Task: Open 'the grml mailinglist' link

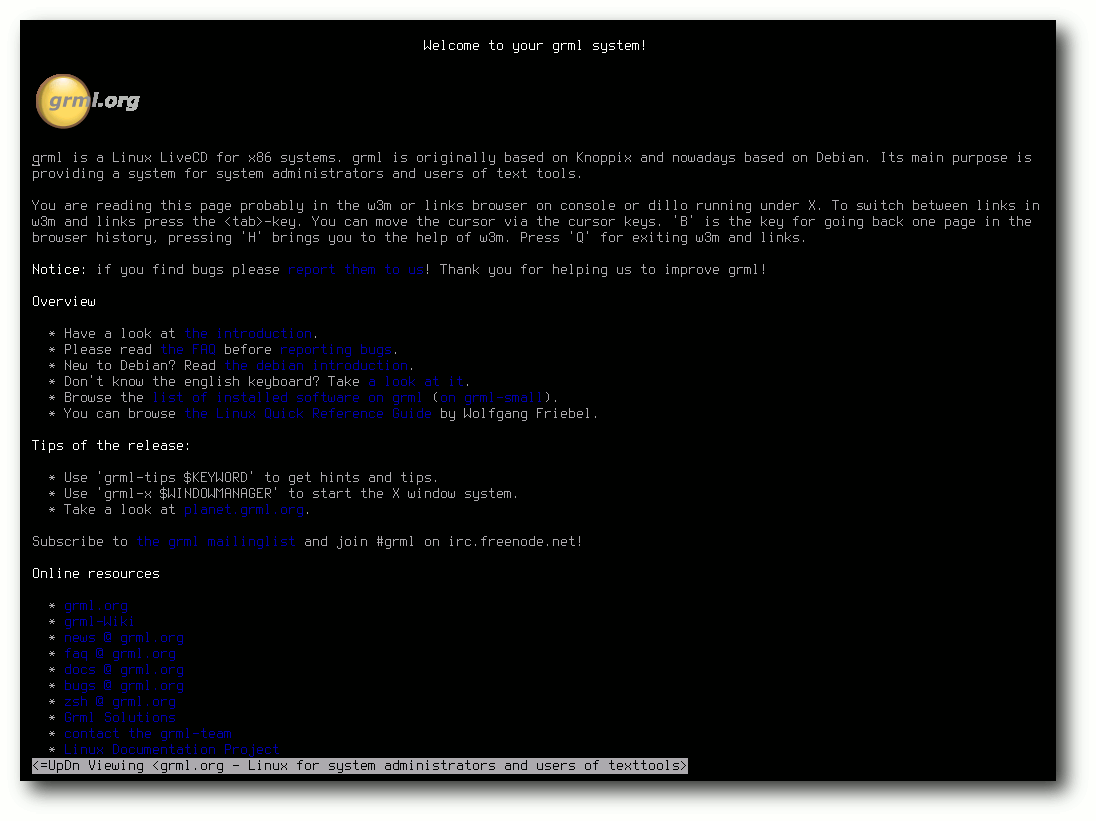Action: pos(216,542)
